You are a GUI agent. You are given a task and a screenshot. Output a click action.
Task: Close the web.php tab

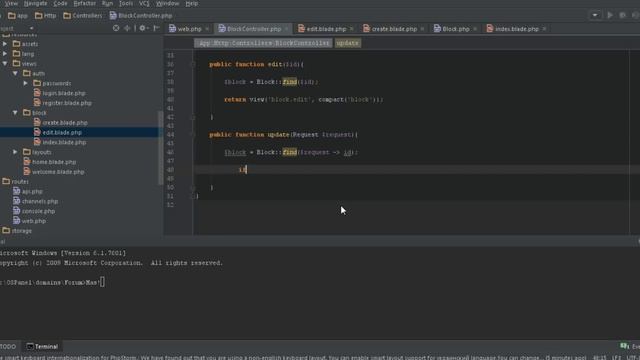pyautogui.click(x=207, y=29)
